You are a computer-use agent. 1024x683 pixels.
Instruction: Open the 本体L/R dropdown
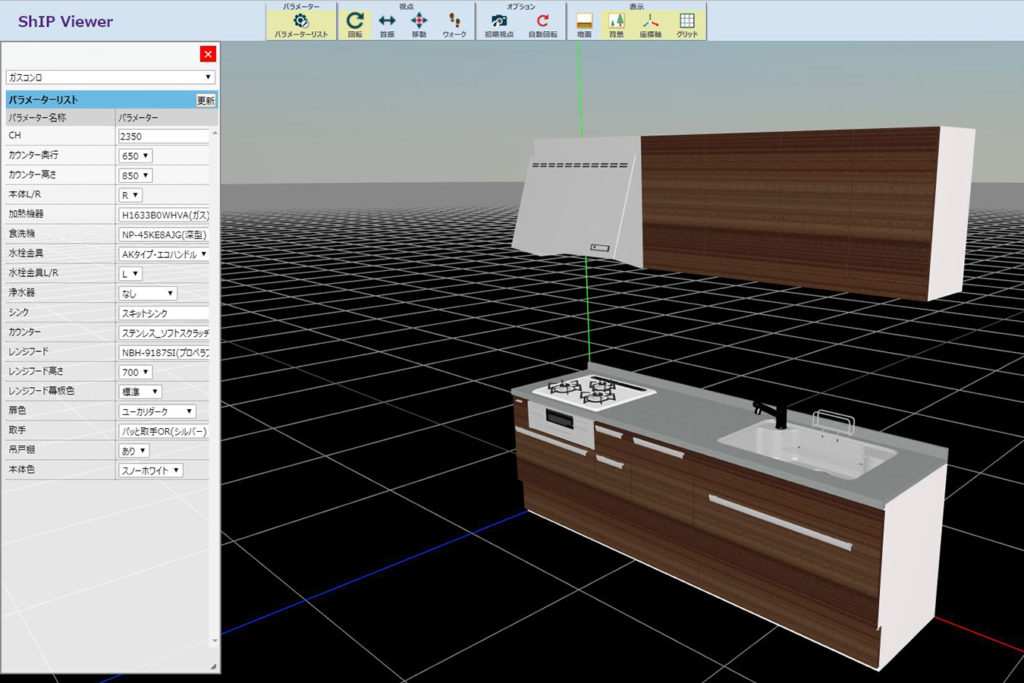[130, 195]
